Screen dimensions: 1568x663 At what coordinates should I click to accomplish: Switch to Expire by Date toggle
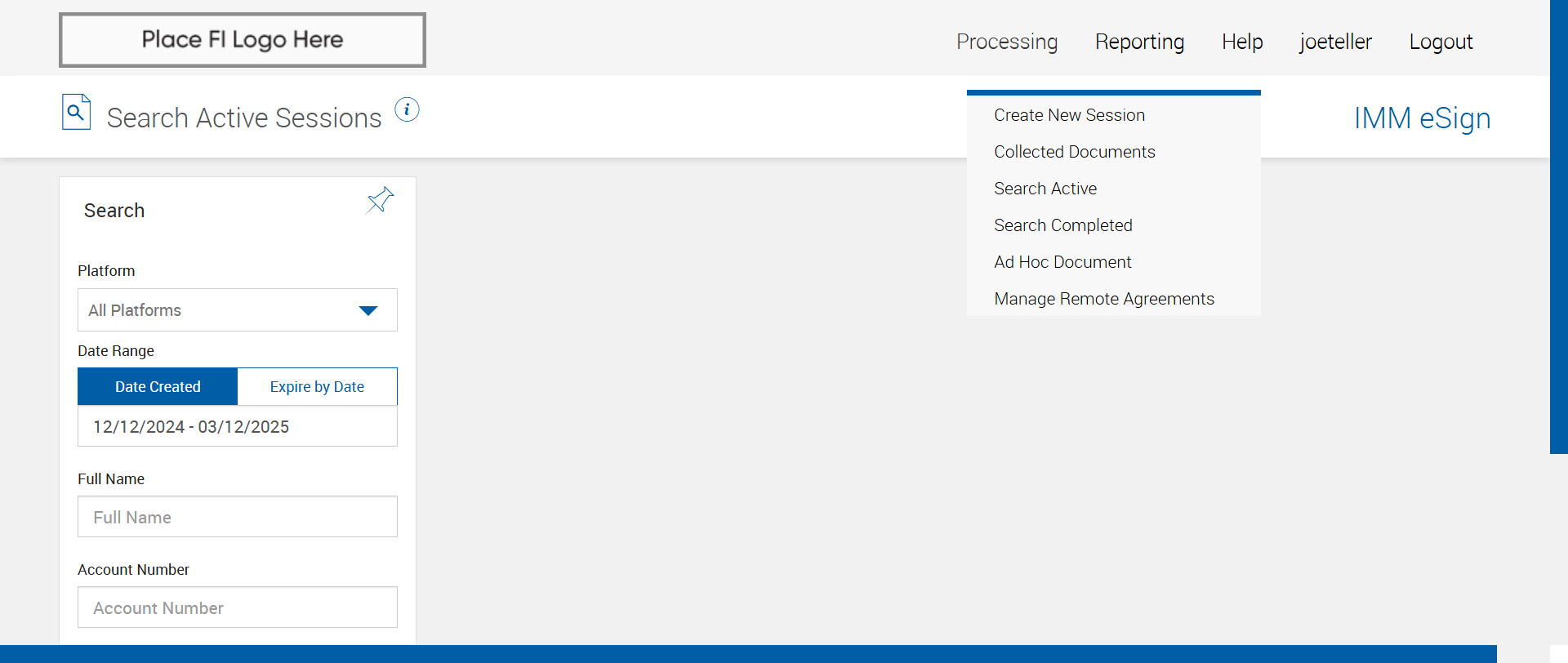point(317,387)
